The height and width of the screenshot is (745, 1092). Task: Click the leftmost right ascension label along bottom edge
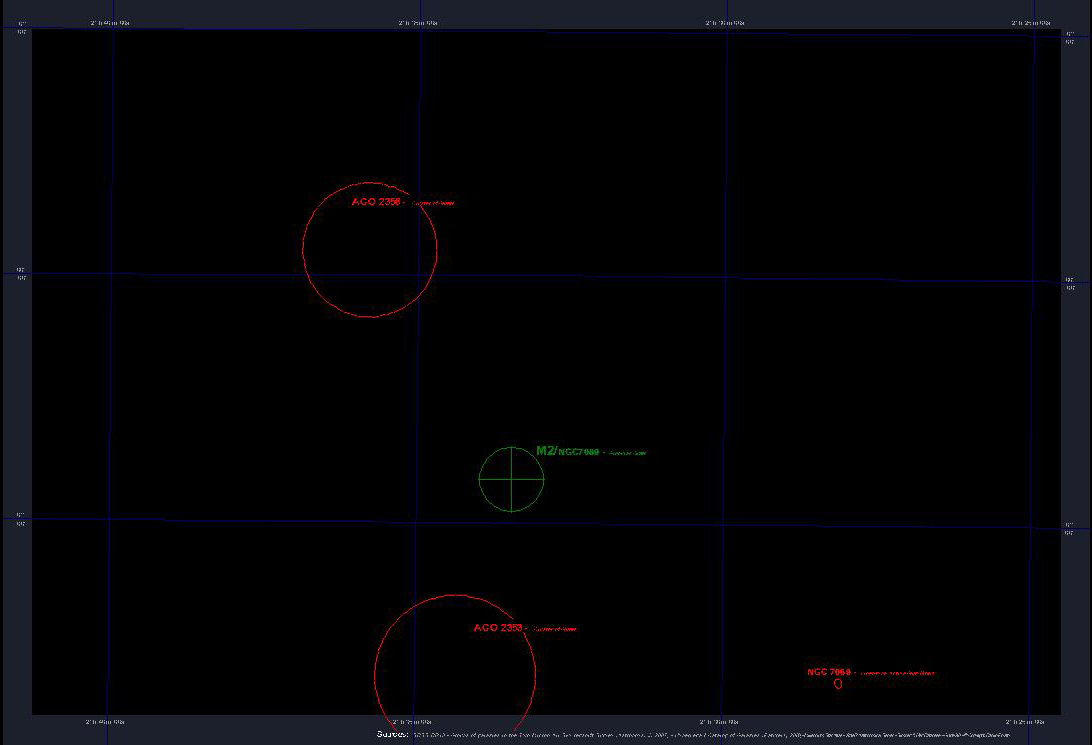[105, 721]
